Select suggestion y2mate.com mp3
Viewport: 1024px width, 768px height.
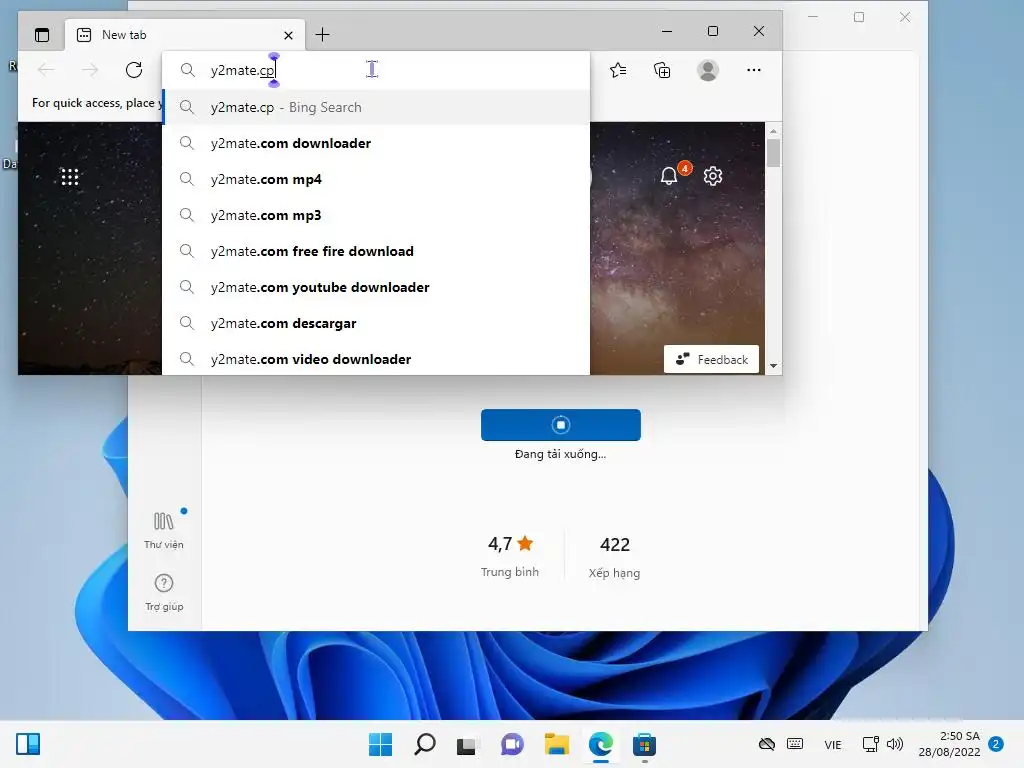pos(376,215)
